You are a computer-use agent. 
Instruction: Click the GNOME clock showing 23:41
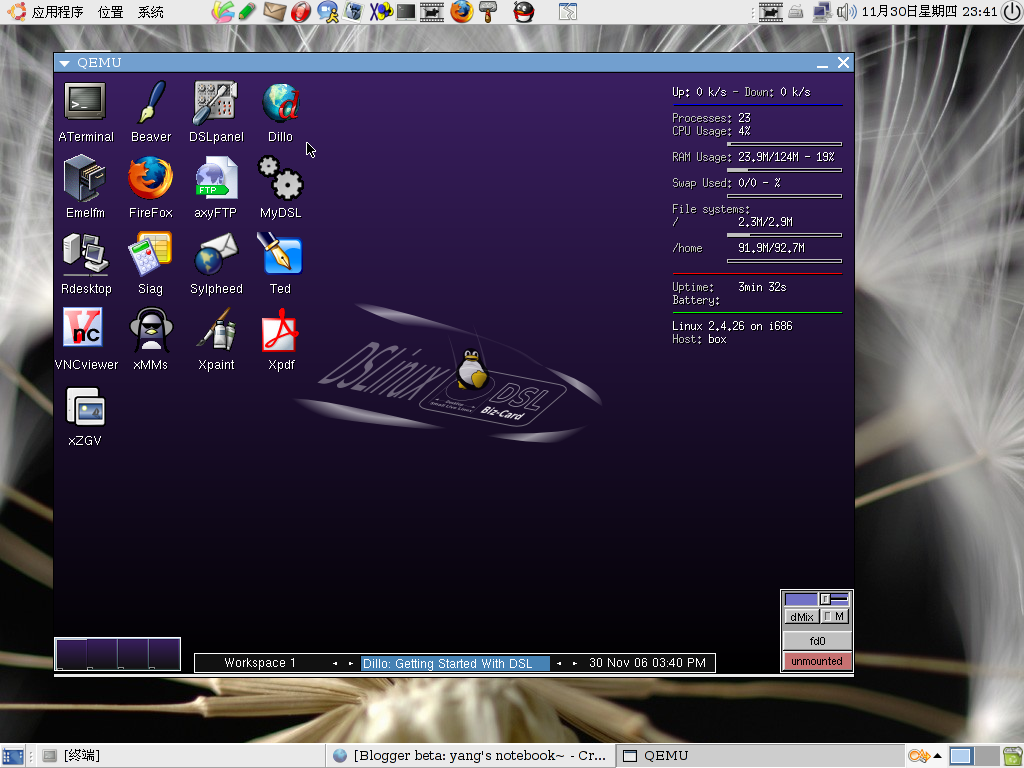tap(929, 12)
